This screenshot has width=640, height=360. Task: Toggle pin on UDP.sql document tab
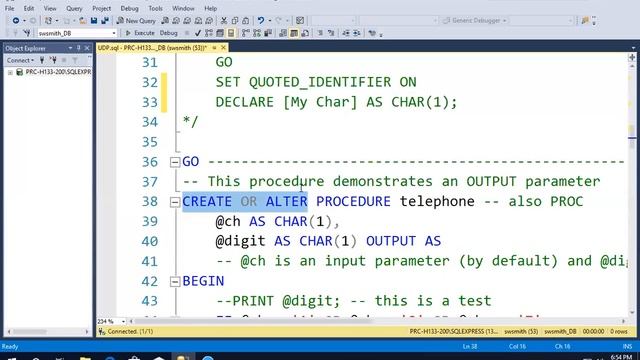(x=214, y=48)
